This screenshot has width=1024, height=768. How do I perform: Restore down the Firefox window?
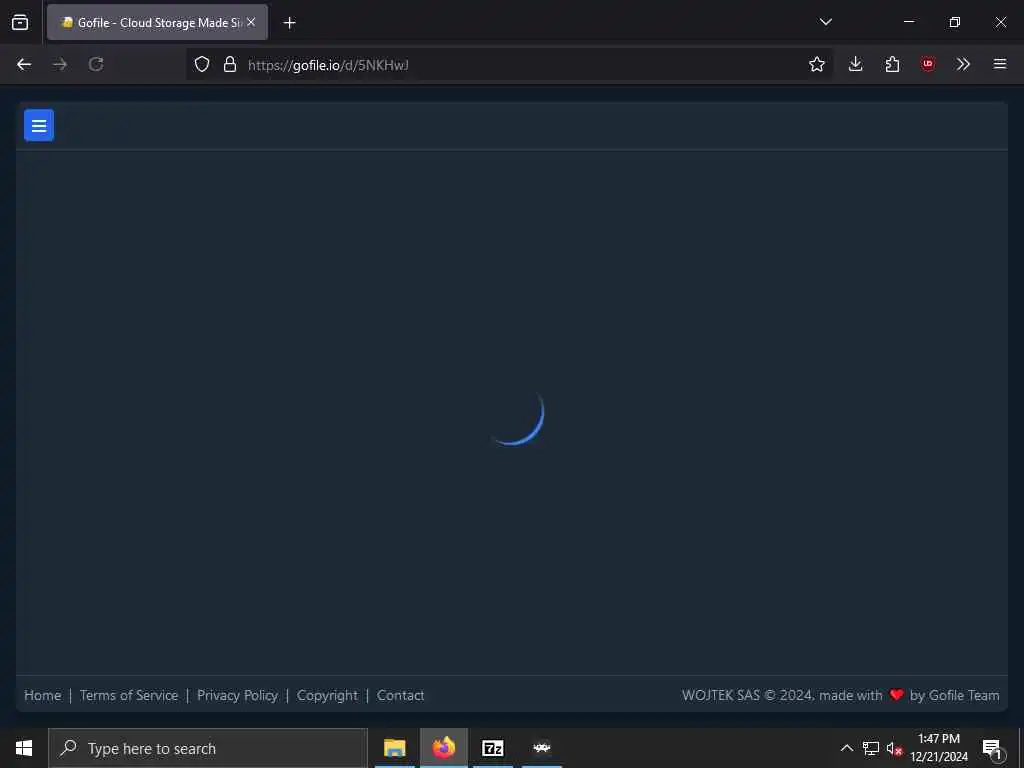(x=954, y=22)
